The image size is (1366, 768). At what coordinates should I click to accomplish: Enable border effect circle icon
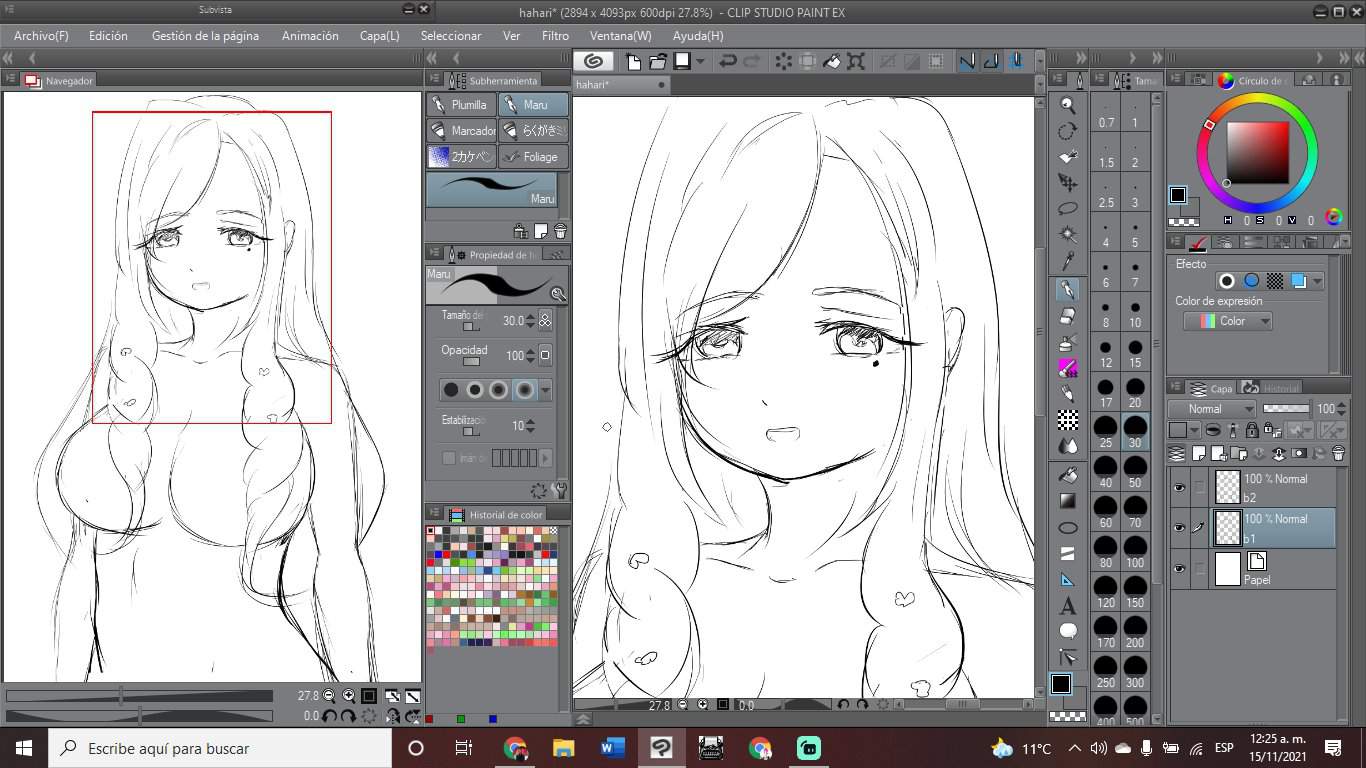tap(1227, 281)
